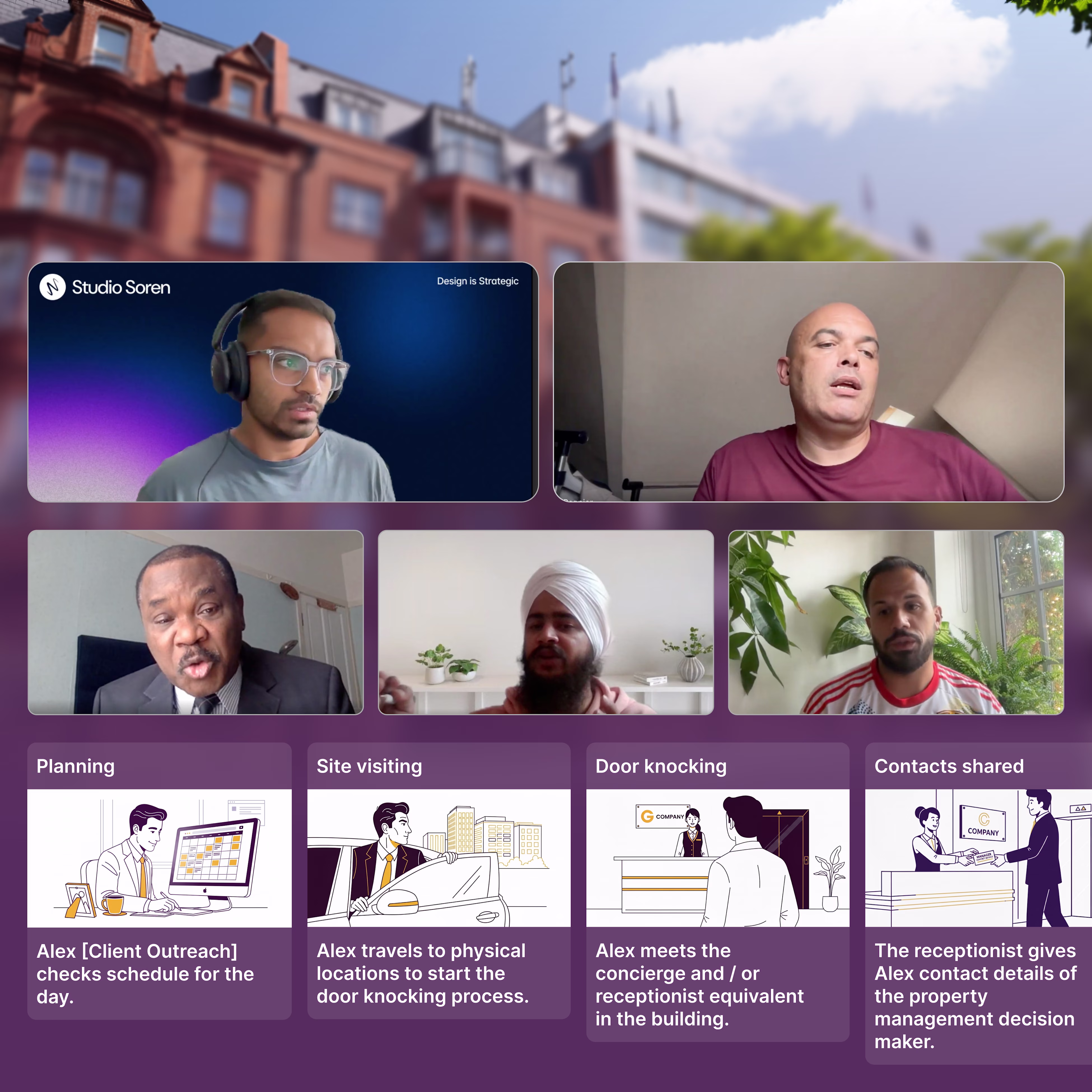
Task: Click the manager business card being handed over
Action: point(983,857)
